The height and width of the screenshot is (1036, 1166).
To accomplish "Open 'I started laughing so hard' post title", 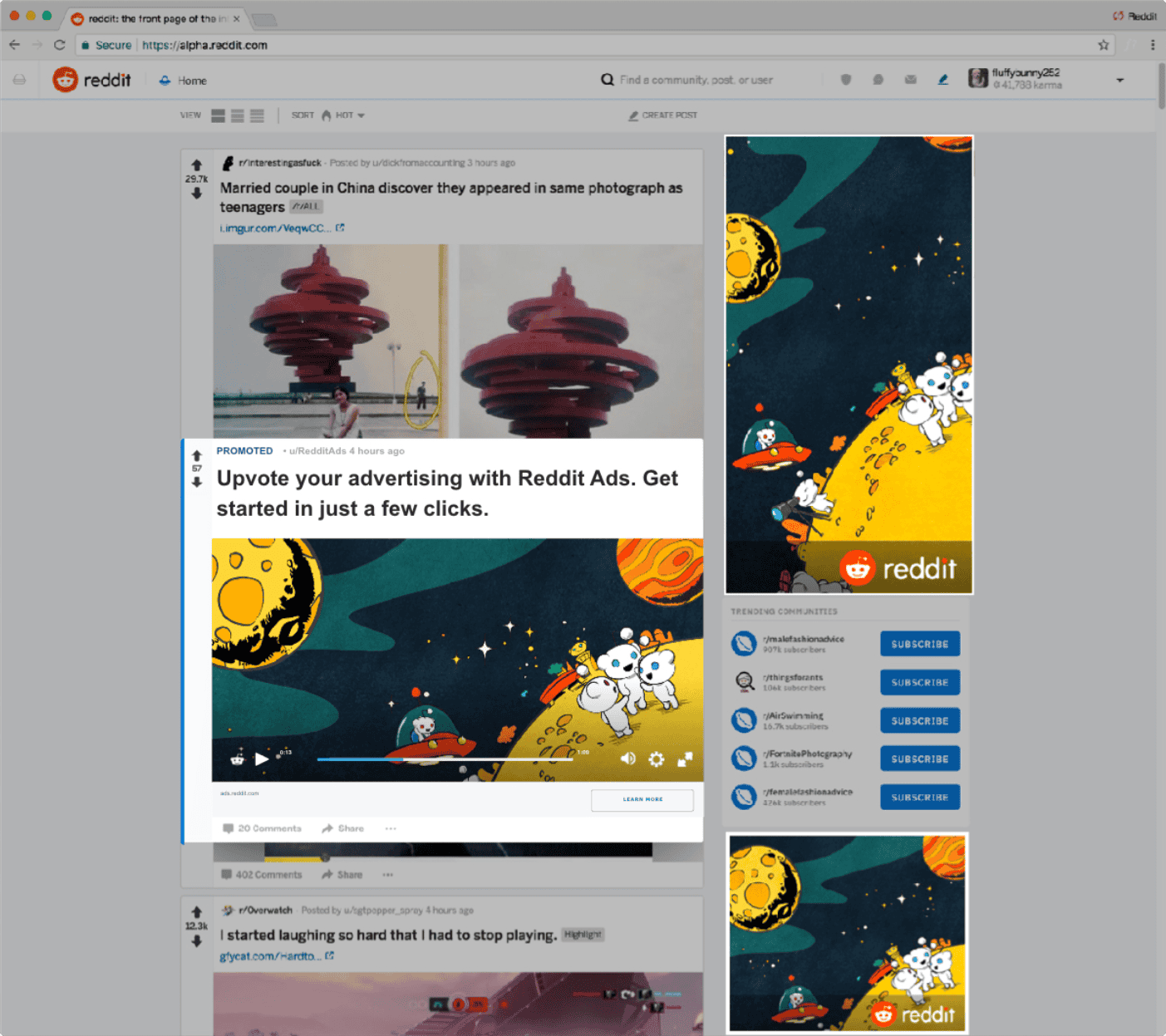I will click(x=388, y=935).
